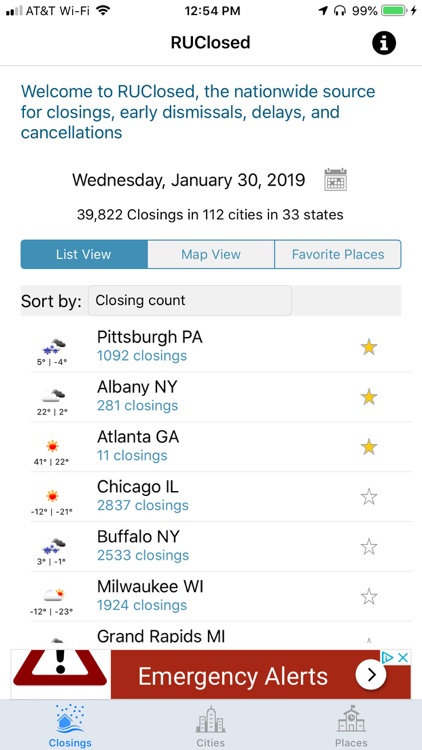Tap the Milwaukee partly cloudy weather icon
Screen dimensions: 422x750
53,595
